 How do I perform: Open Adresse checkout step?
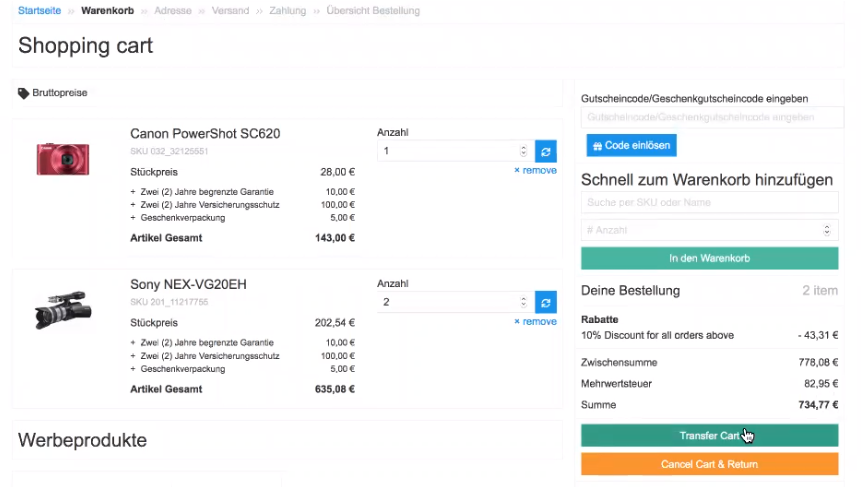point(173,10)
